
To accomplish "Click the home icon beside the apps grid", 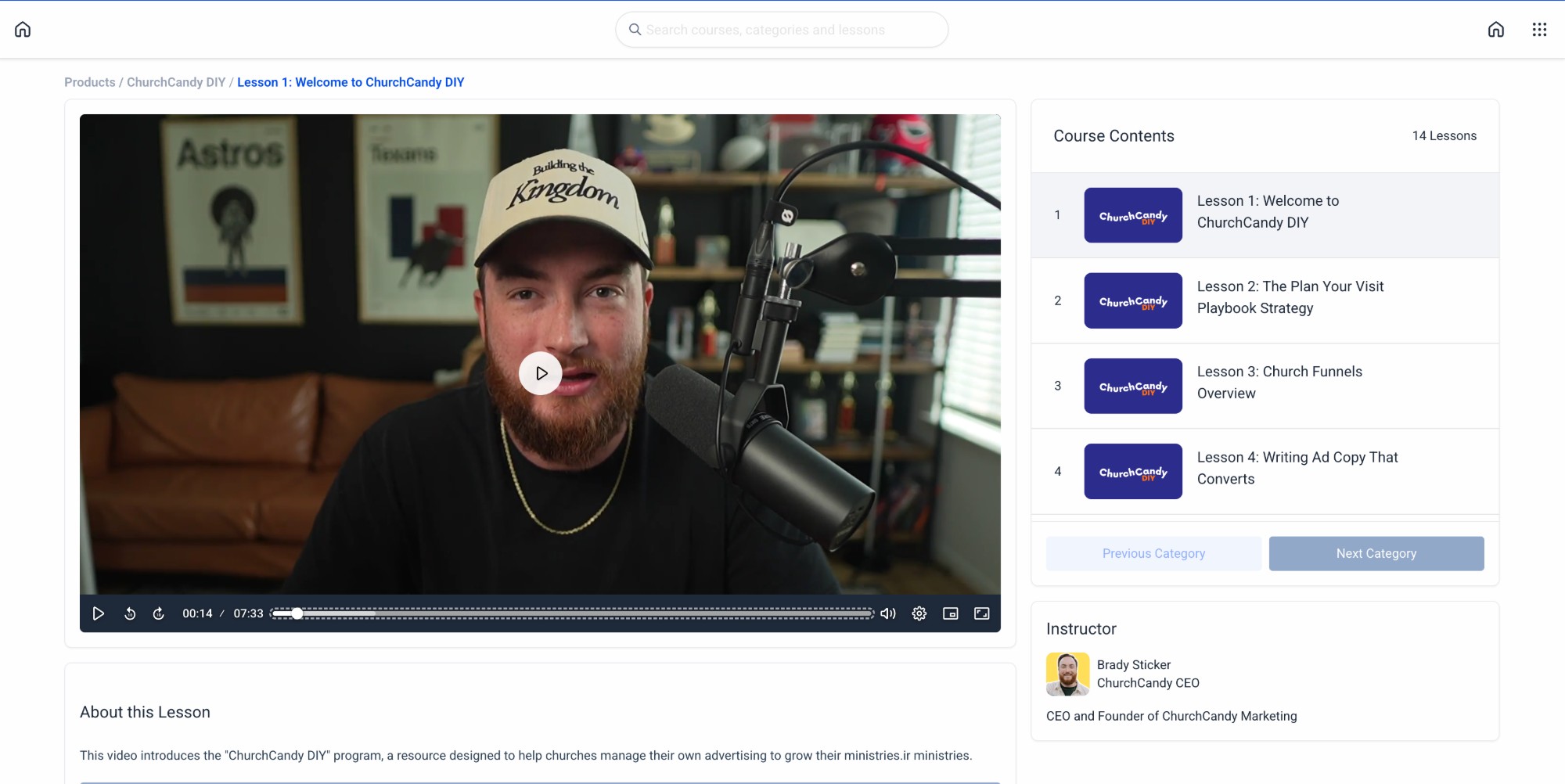I will (x=1495, y=30).
